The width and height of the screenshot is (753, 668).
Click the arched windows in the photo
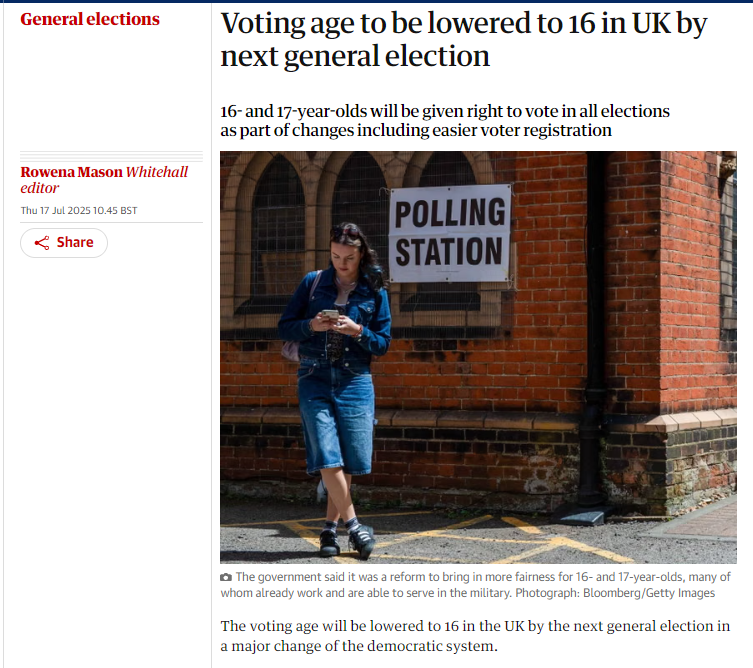[355, 226]
